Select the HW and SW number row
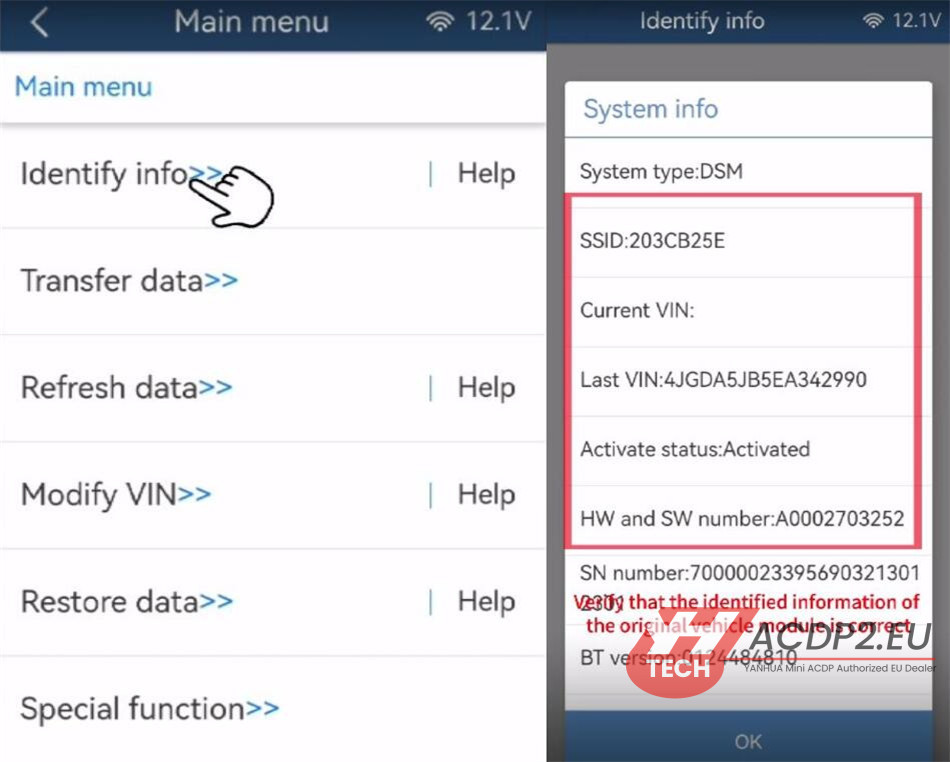The image size is (950, 762). click(741, 519)
